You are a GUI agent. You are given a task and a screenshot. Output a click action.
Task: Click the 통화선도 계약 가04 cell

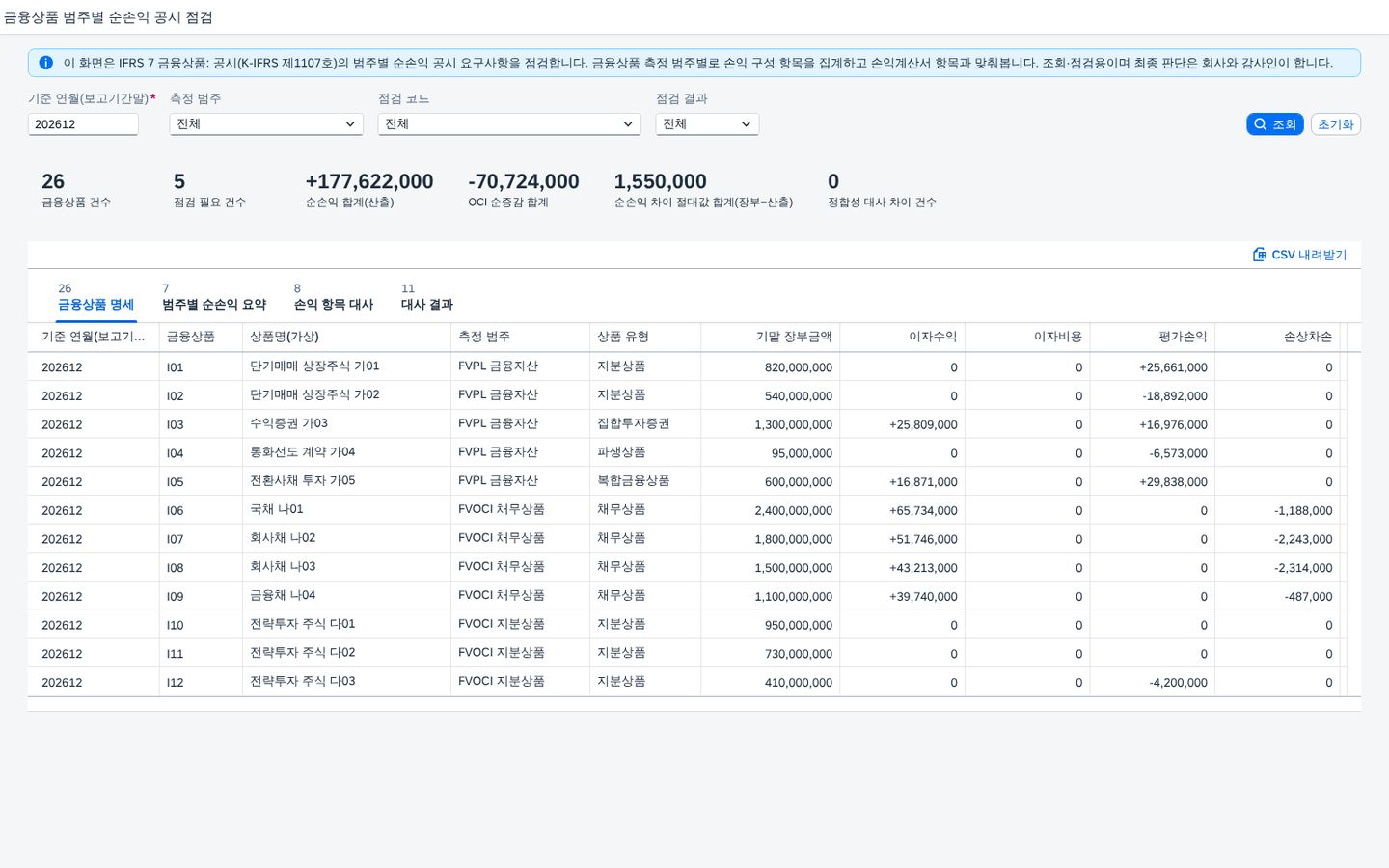346,452
